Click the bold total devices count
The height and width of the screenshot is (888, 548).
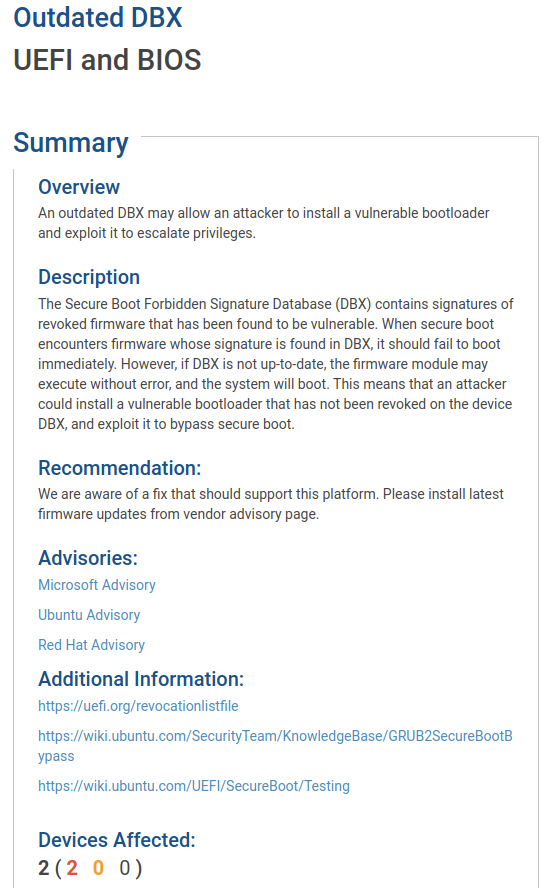point(44,868)
